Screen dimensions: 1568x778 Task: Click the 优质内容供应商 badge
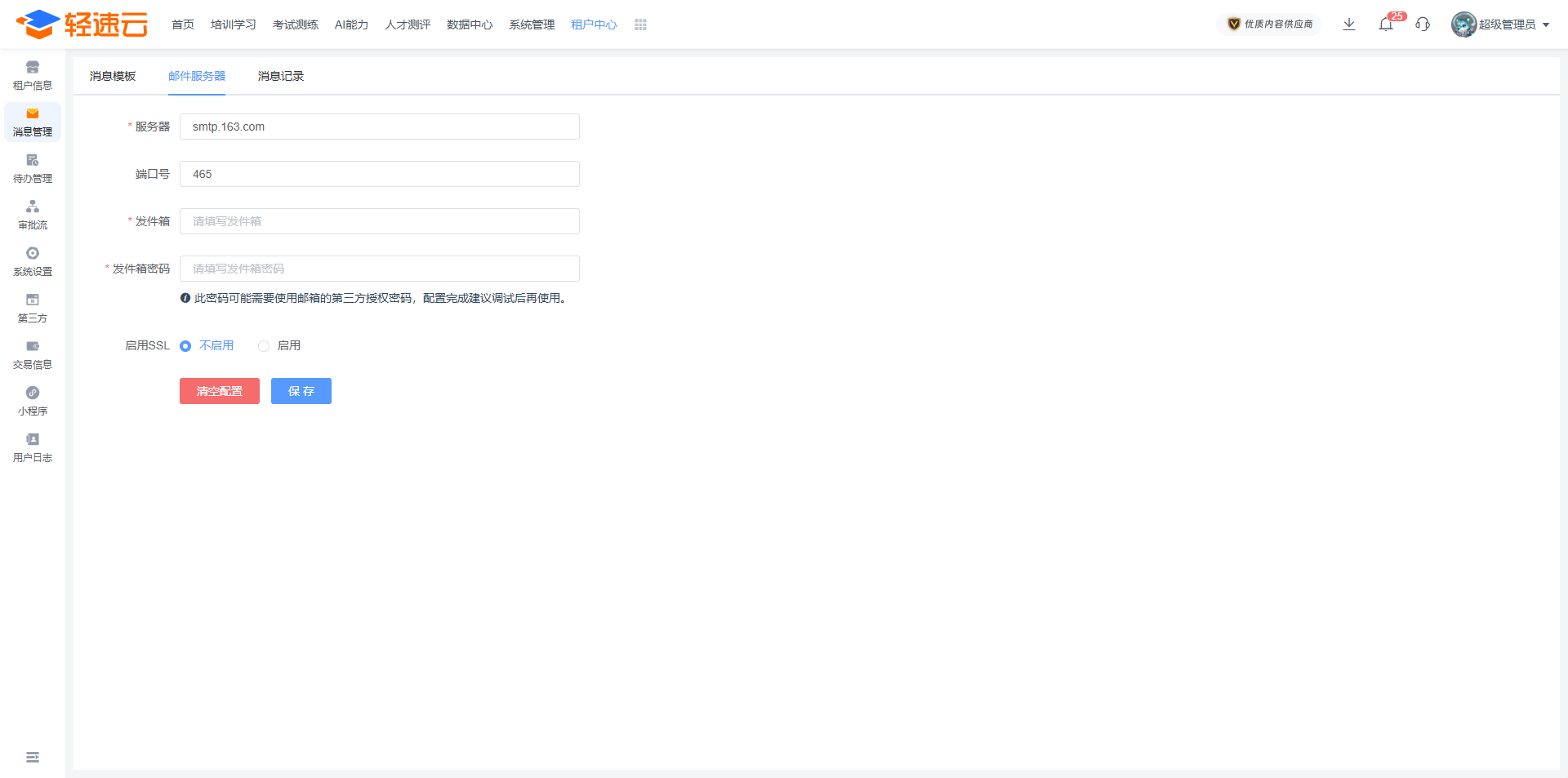tap(1270, 24)
